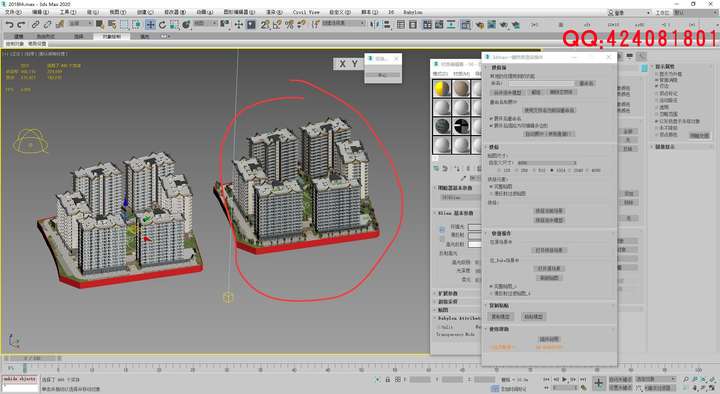Switch to the 自由形式 ribbon tab
The width and height of the screenshot is (720, 394).
(46, 36)
